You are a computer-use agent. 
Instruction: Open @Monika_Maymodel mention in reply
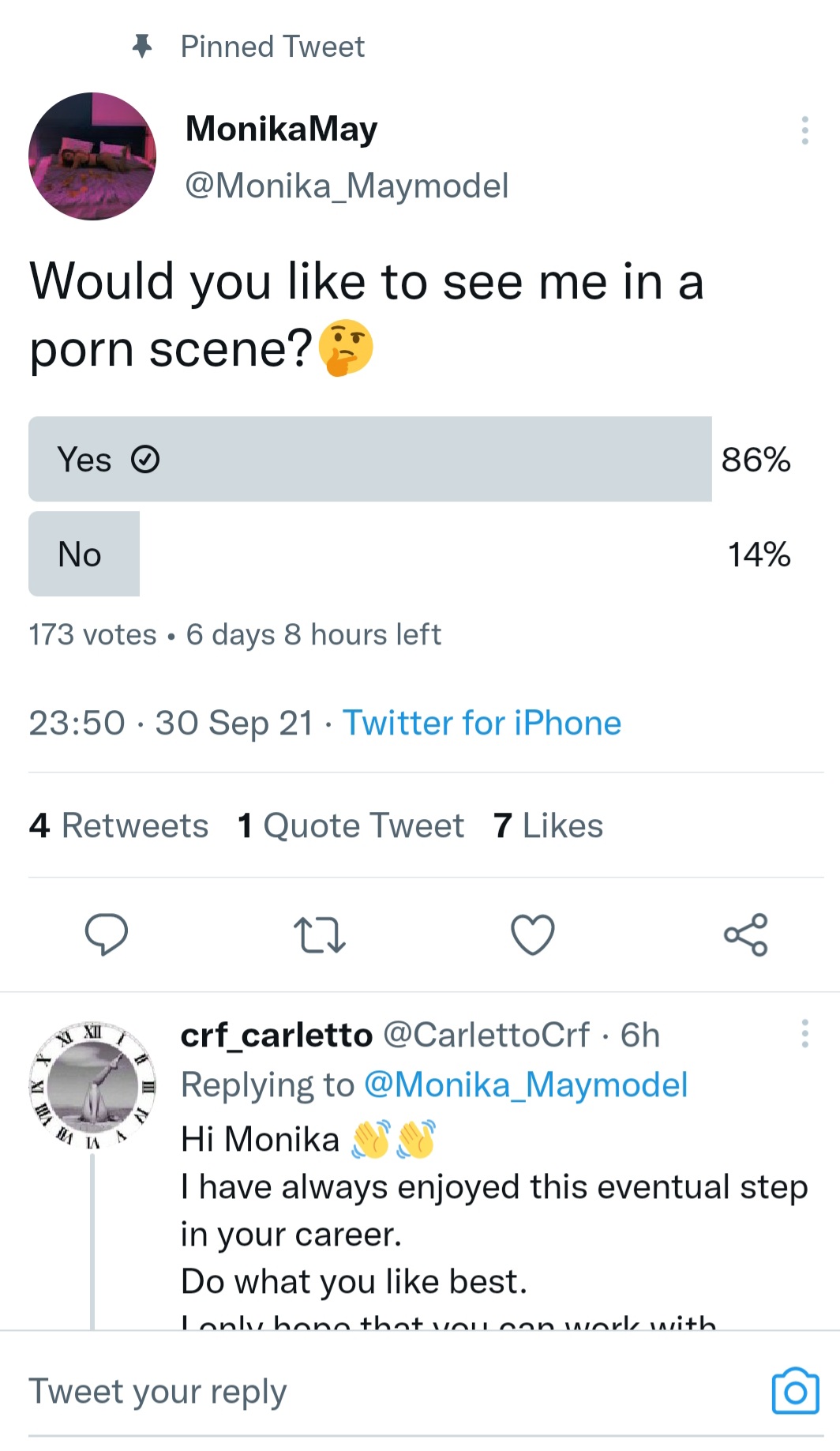click(525, 1084)
